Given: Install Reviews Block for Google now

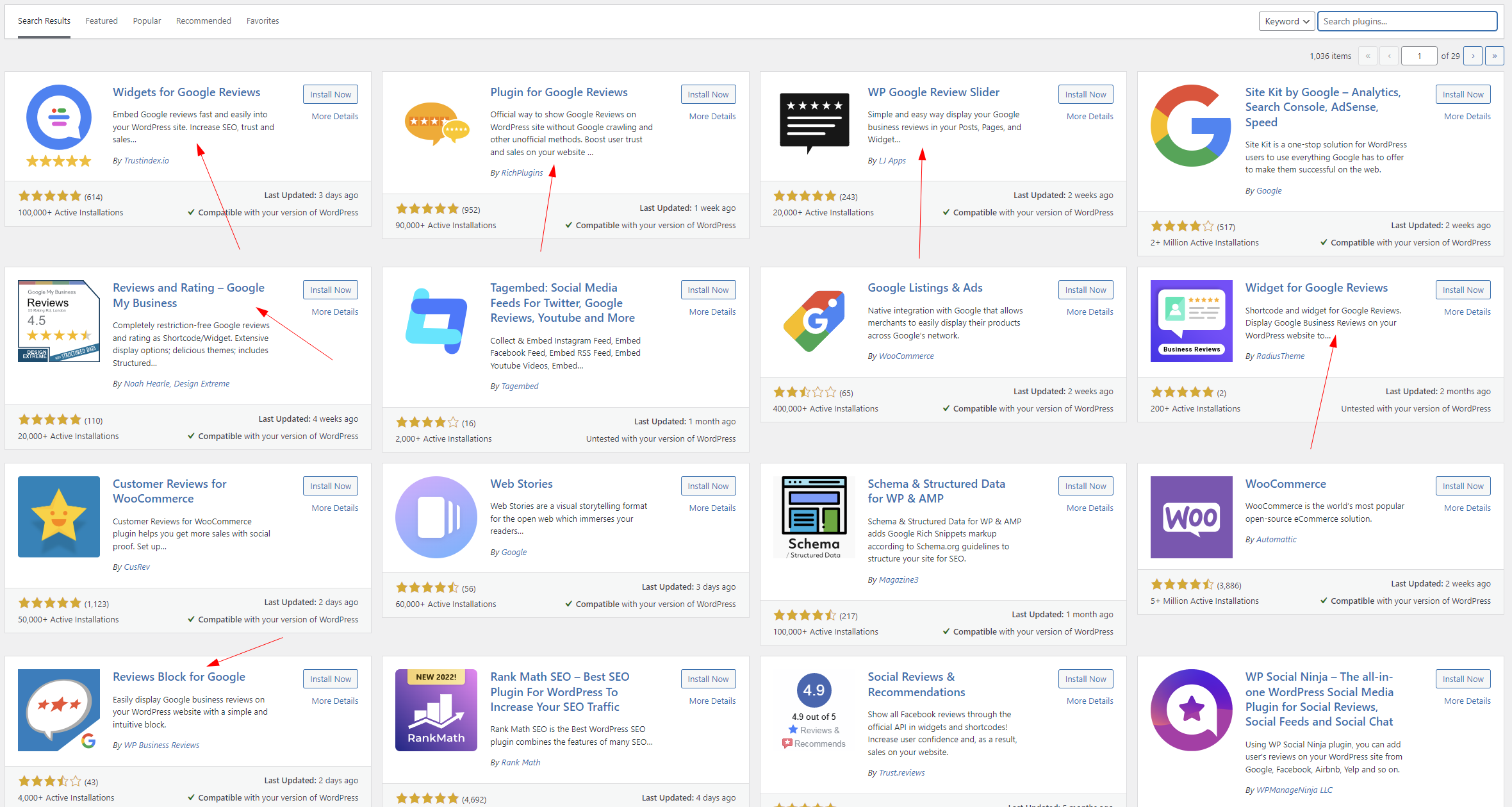Looking at the screenshot, I should pos(331,679).
